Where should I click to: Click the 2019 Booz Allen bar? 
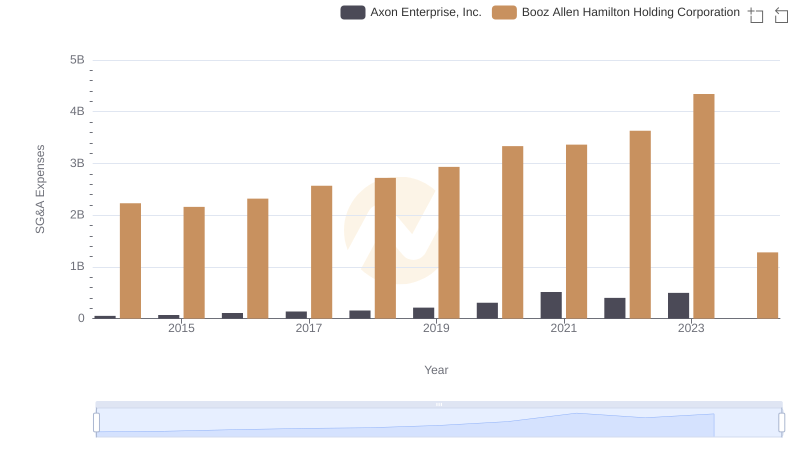point(448,243)
